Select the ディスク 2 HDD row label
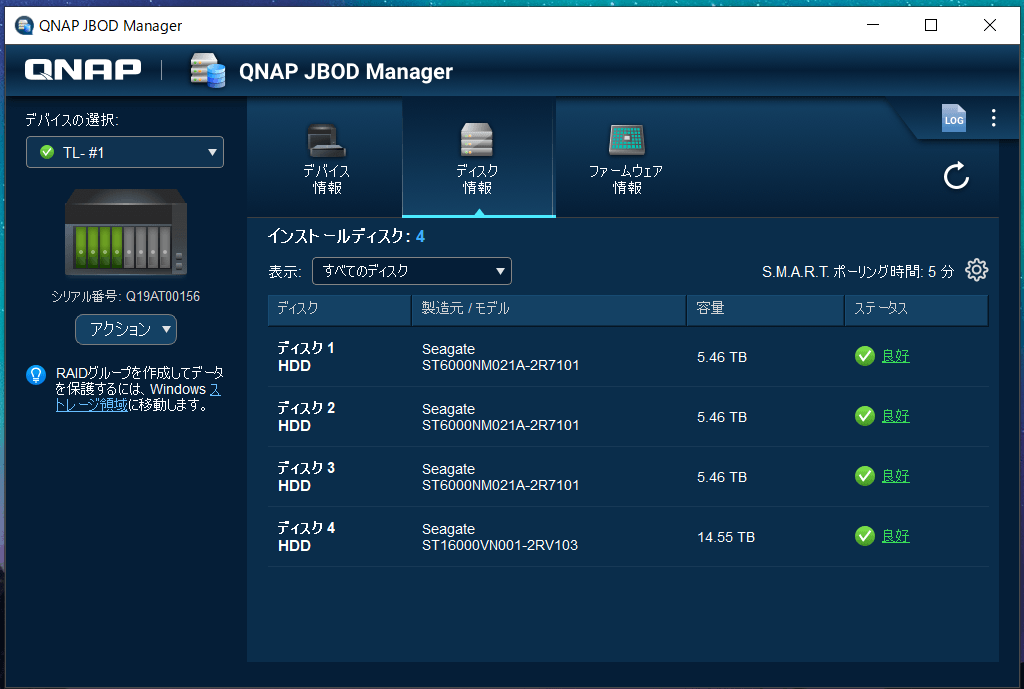The image size is (1024, 689). tap(306, 417)
